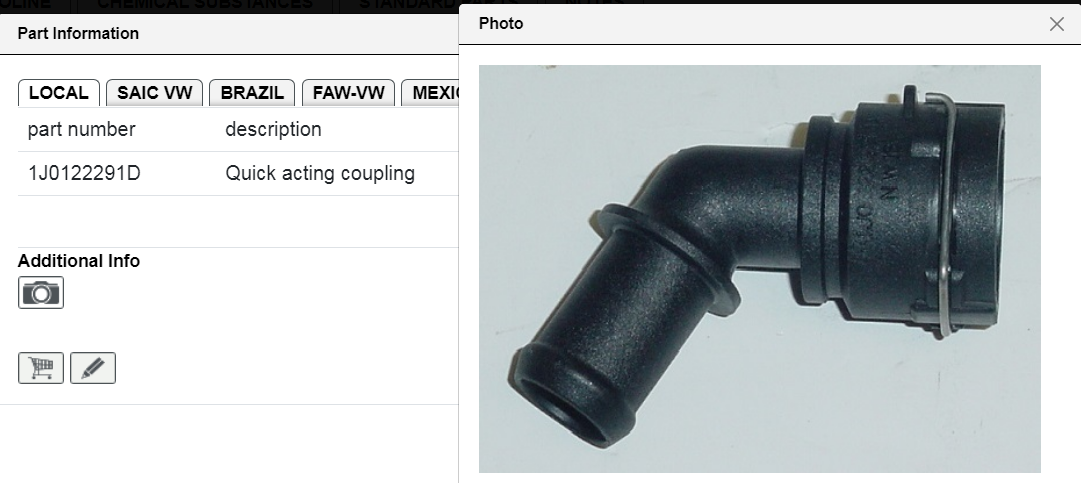Close the Photo panel
The image size is (1081, 483).
click(1056, 24)
